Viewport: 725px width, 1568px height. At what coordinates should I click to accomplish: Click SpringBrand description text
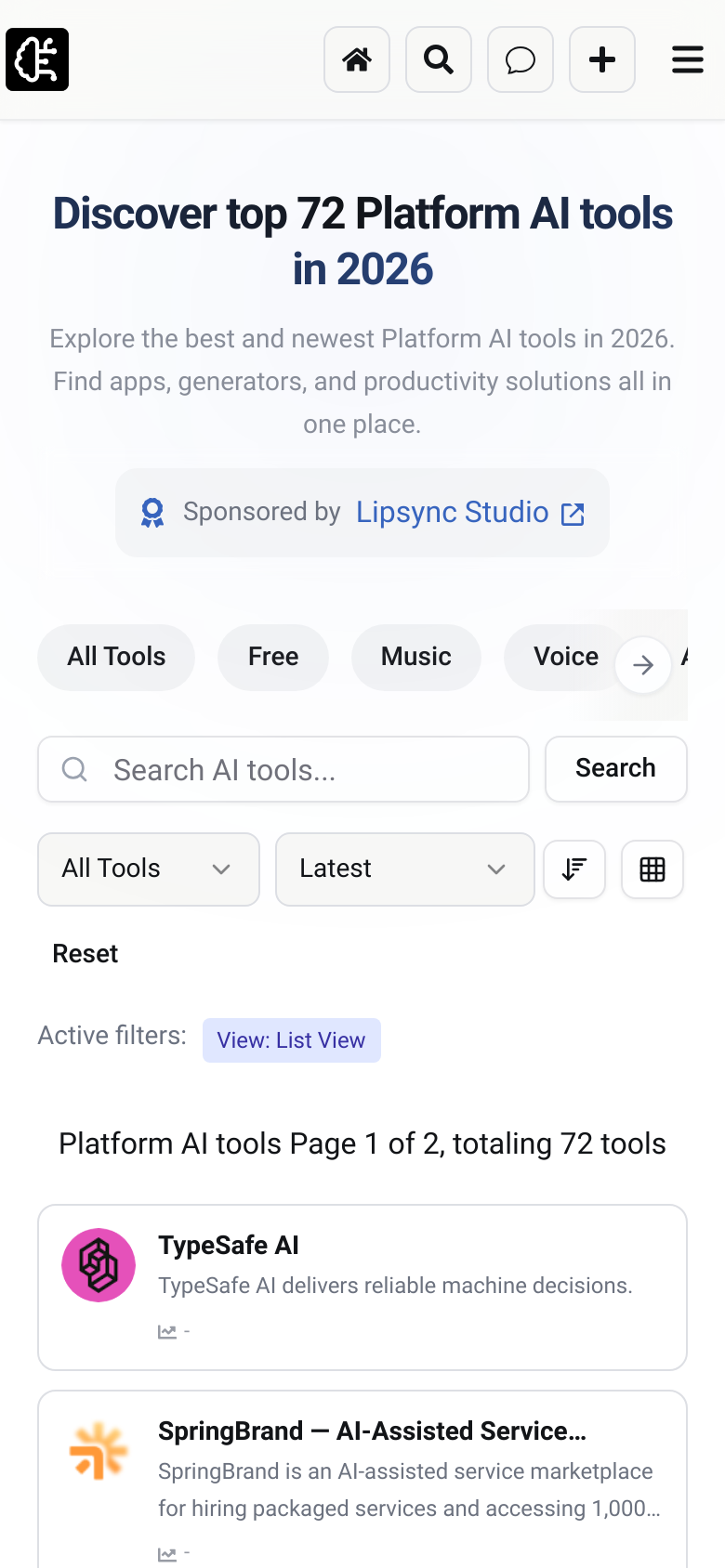409,1490
